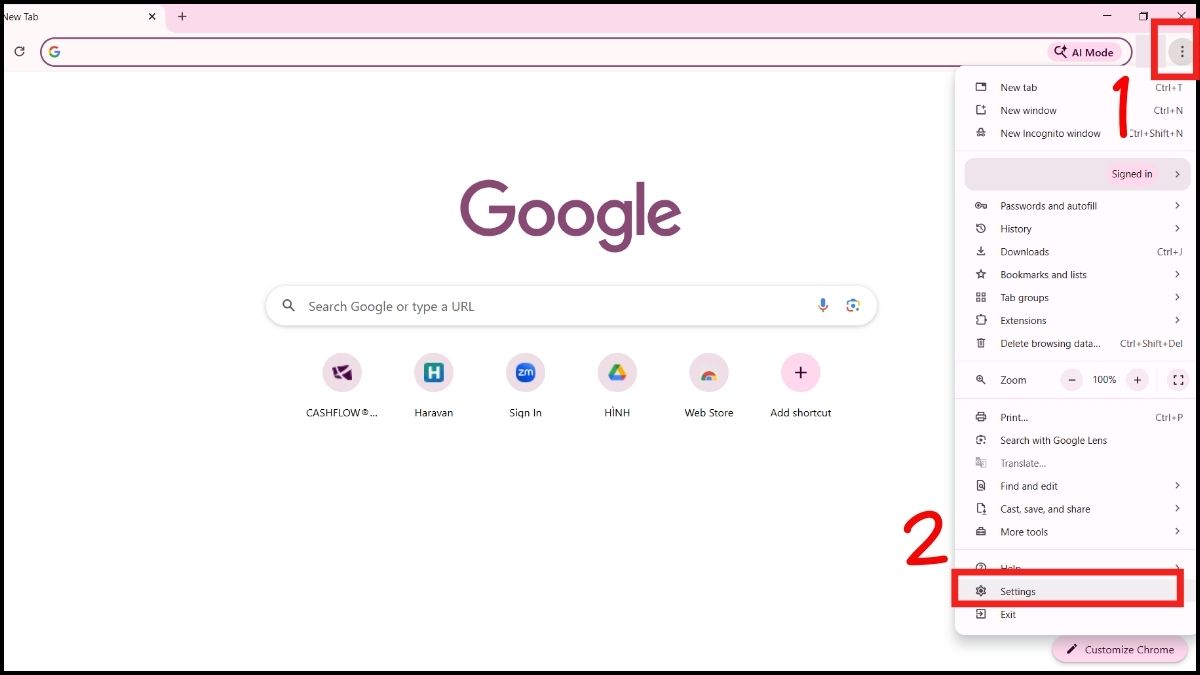Reload the current page

(x=19, y=51)
